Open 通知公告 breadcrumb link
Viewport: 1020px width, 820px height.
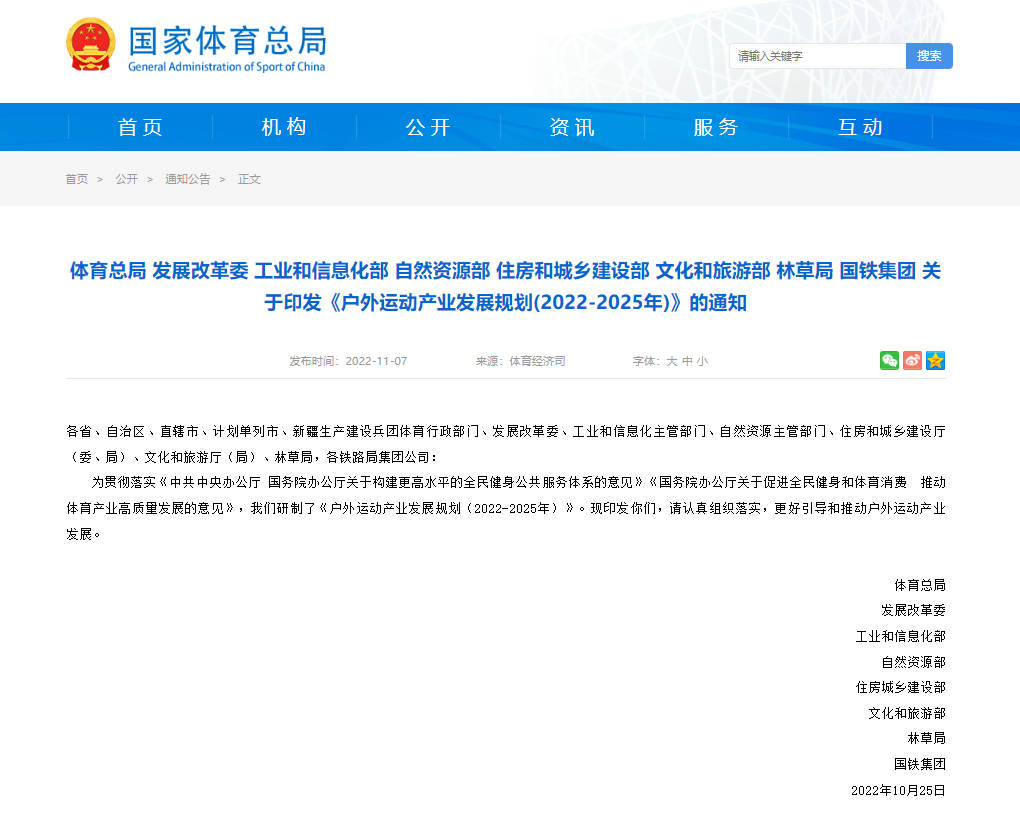[188, 179]
